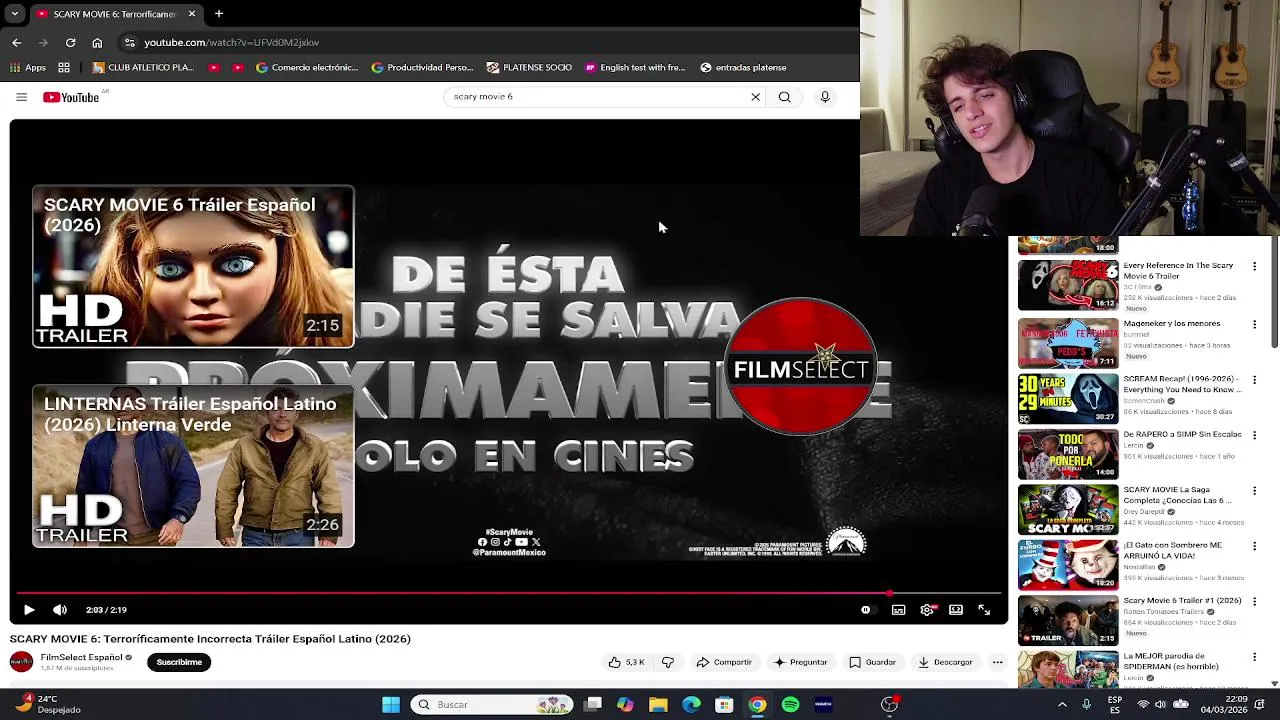Viewport: 1280px width, 720px height.
Task: Open more actions menu beside Descargar
Action: point(997,662)
